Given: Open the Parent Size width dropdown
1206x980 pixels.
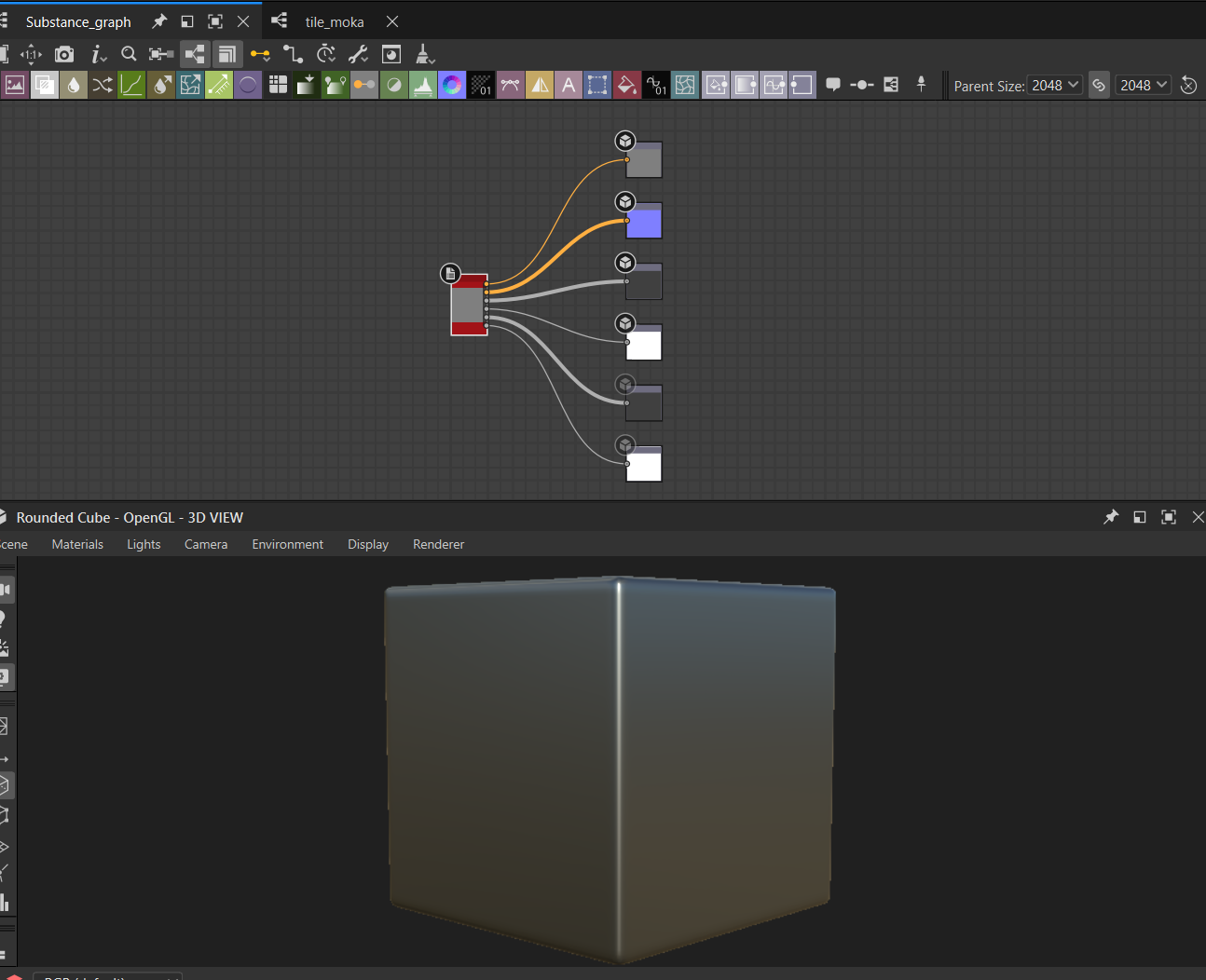Looking at the screenshot, I should [x=1055, y=86].
